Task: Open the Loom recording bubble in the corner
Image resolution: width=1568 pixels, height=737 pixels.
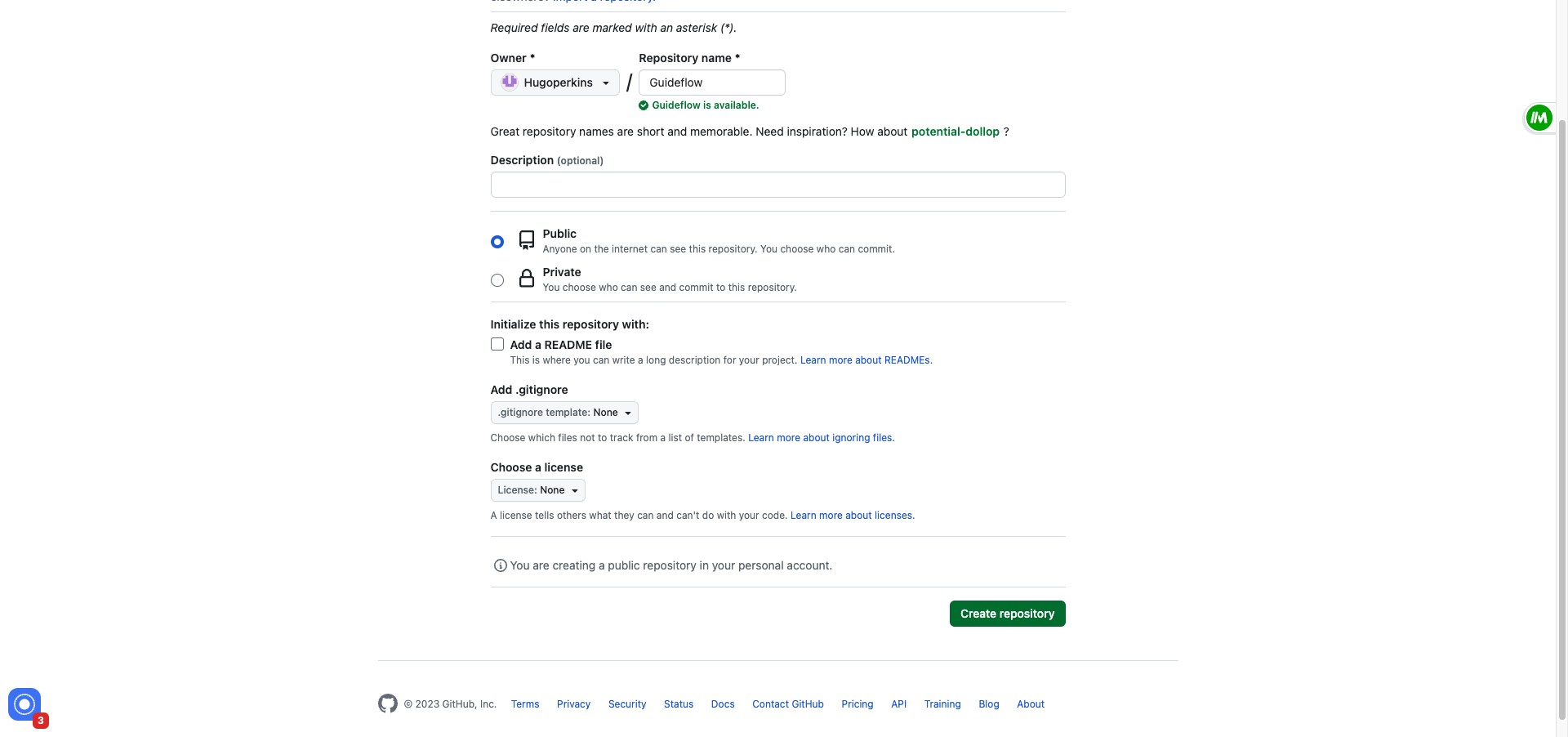Action: 24,704
